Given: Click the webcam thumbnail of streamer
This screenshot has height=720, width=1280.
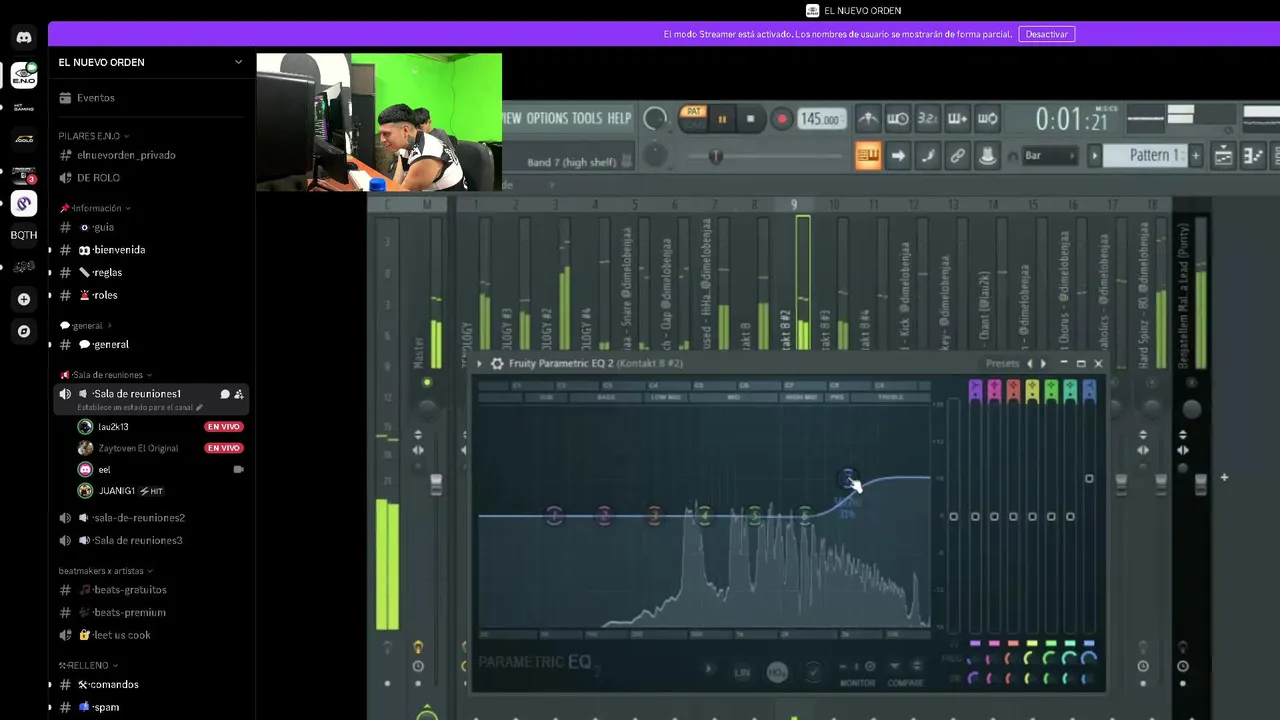Looking at the screenshot, I should pyautogui.click(x=379, y=122).
